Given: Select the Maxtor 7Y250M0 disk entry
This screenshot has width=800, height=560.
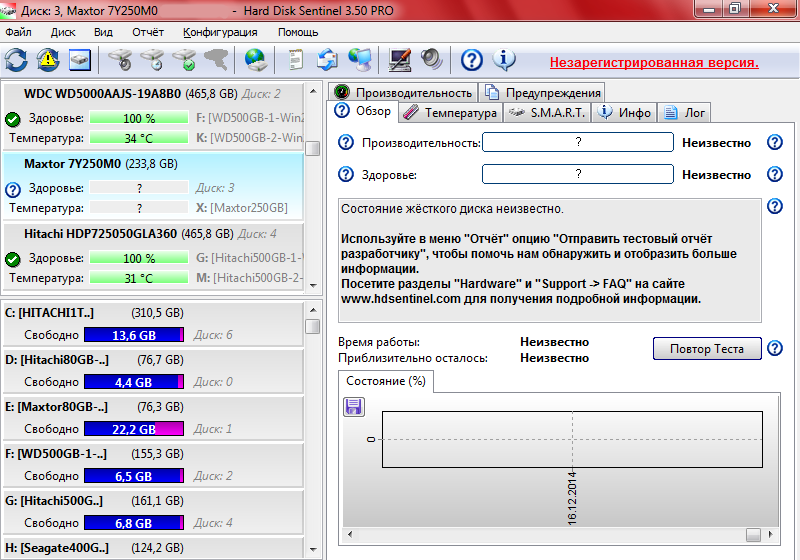Looking at the screenshot, I should [x=153, y=186].
